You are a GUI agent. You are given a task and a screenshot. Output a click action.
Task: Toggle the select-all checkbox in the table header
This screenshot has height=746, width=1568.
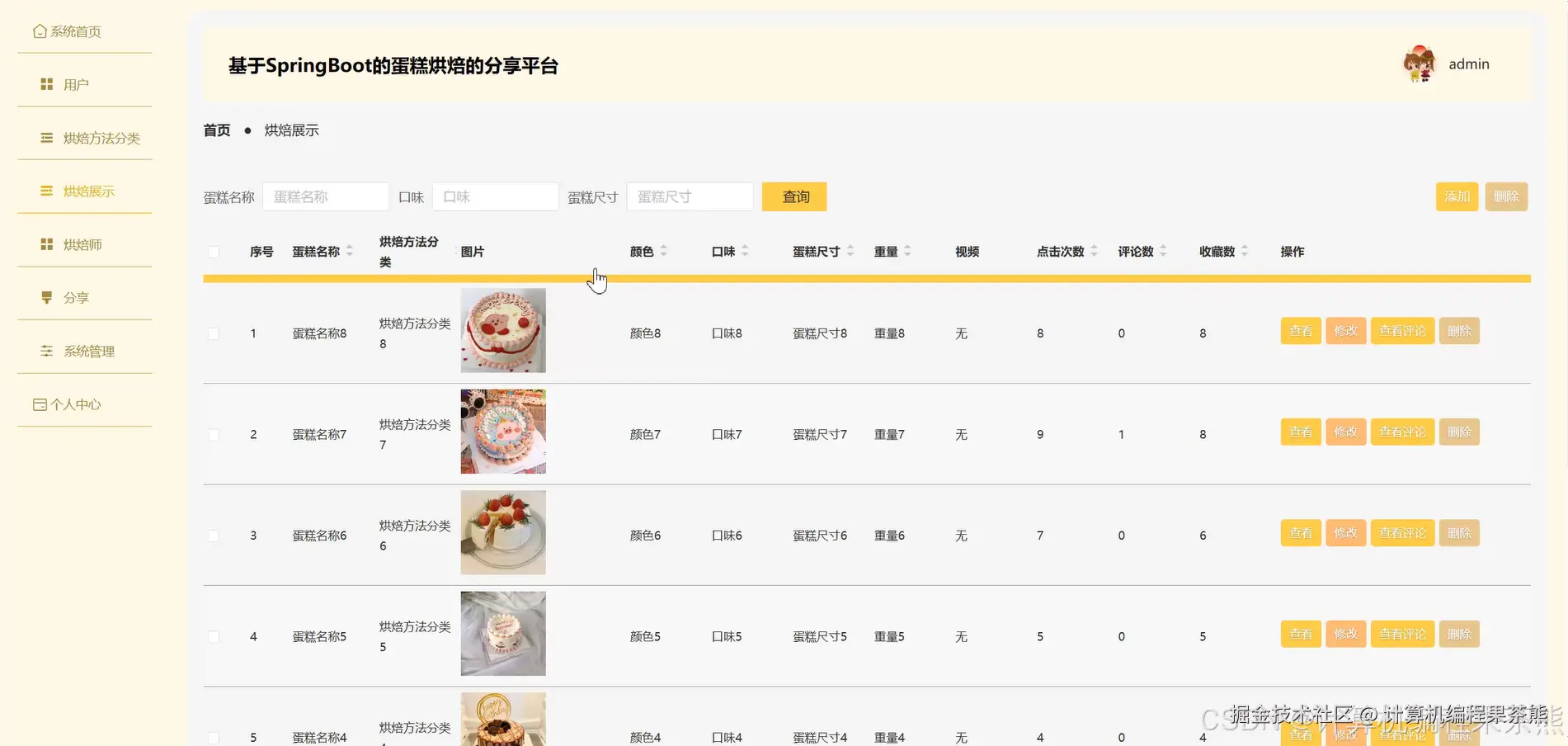(x=214, y=252)
